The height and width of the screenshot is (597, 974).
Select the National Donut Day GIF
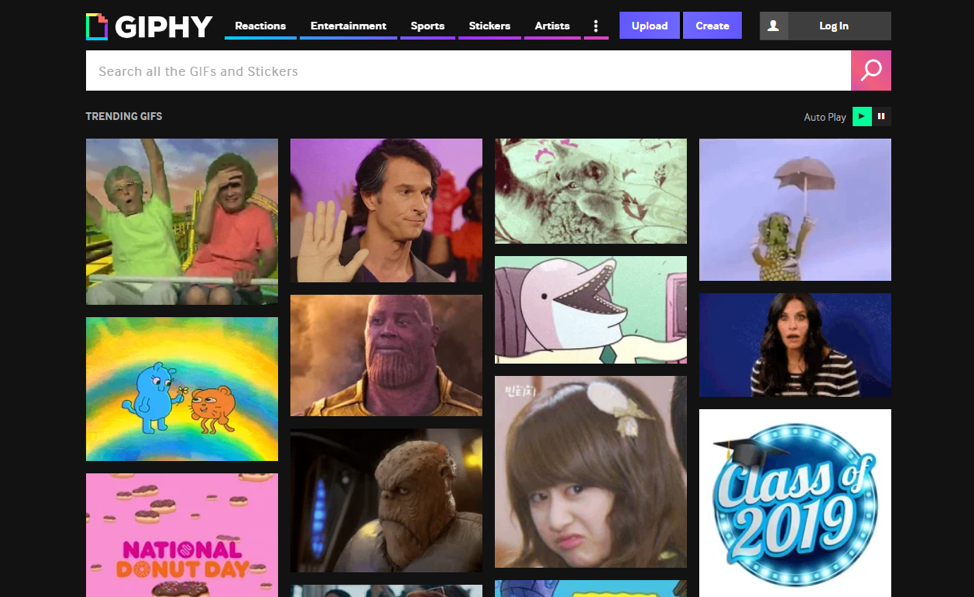(182, 535)
